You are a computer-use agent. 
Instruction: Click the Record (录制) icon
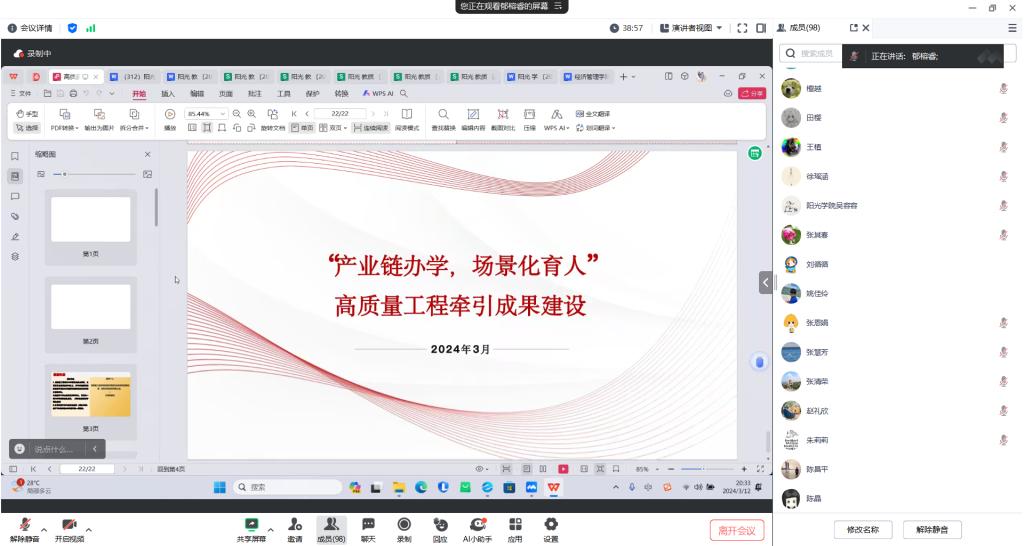pos(404,525)
